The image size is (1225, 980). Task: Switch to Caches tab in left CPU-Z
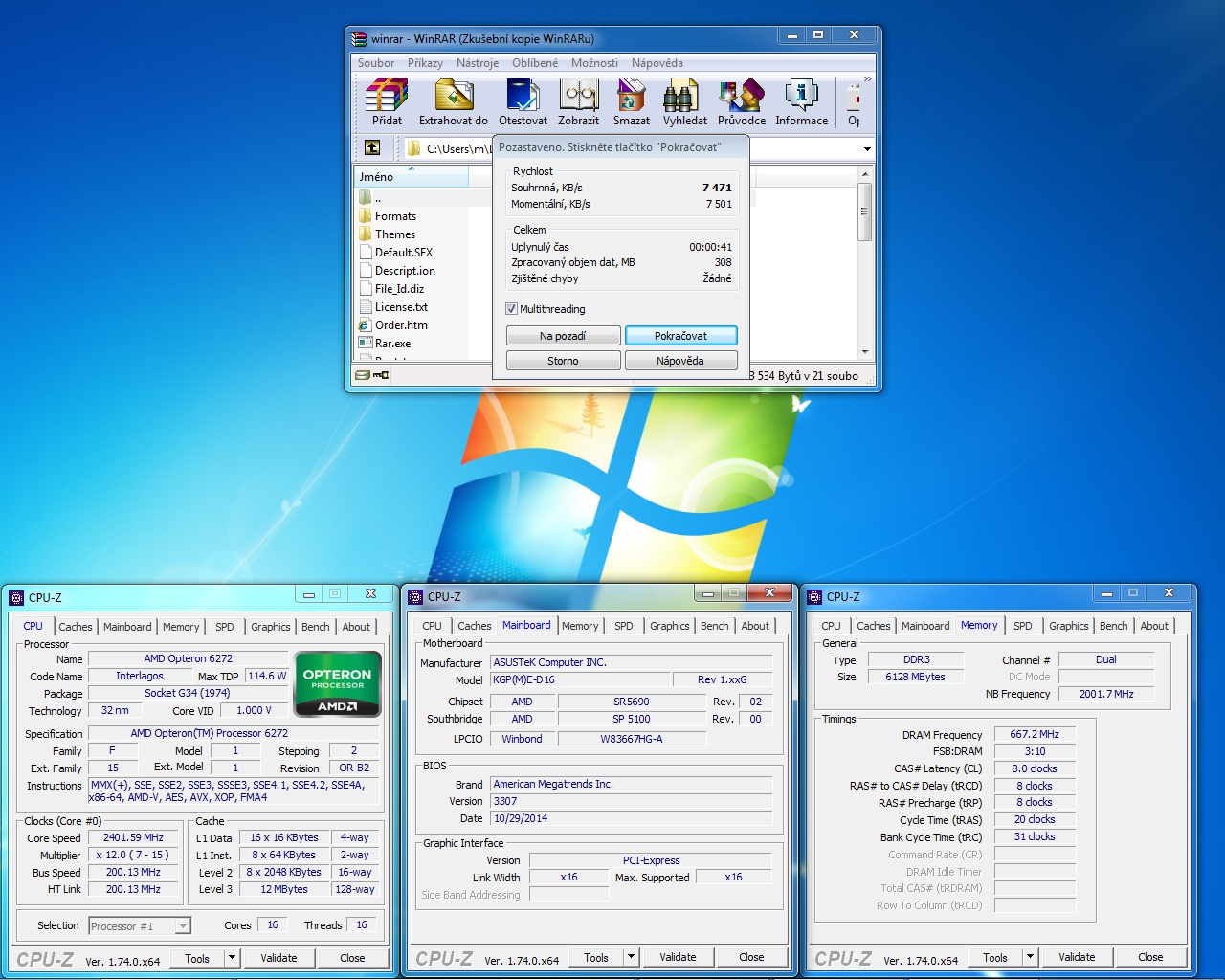click(76, 627)
